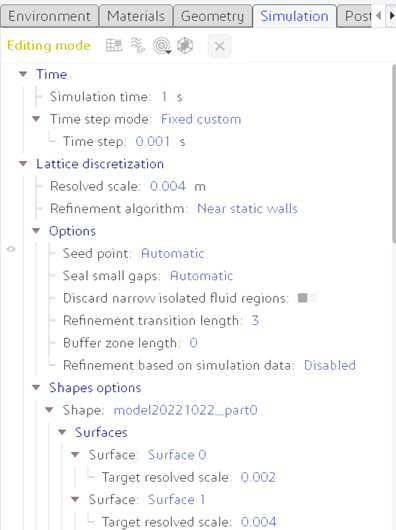The image size is (396, 530).
Task: Switch to the Geometry tab
Action: click(x=213, y=16)
